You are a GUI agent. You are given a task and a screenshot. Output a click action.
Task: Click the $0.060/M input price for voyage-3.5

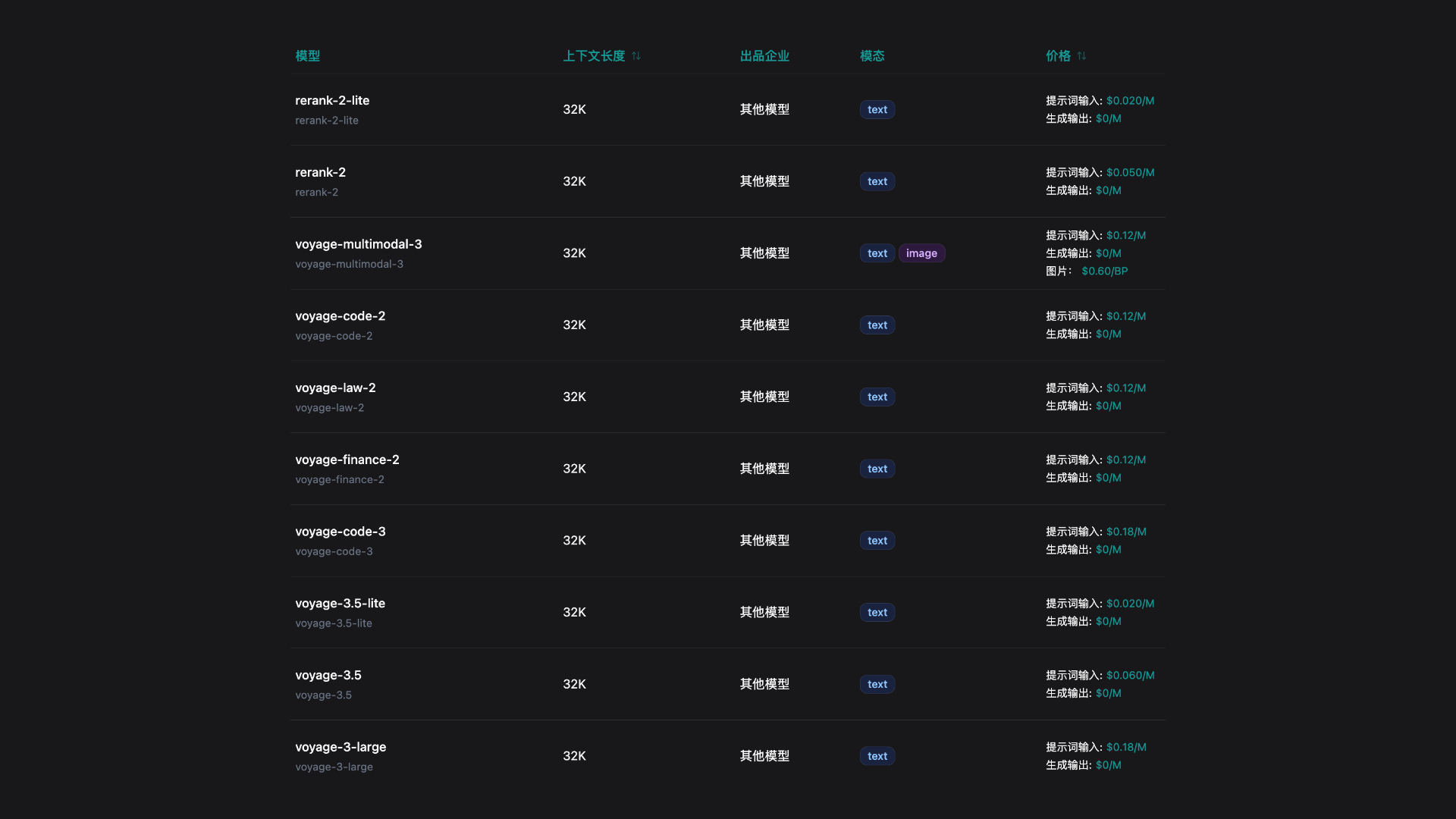click(1130, 676)
